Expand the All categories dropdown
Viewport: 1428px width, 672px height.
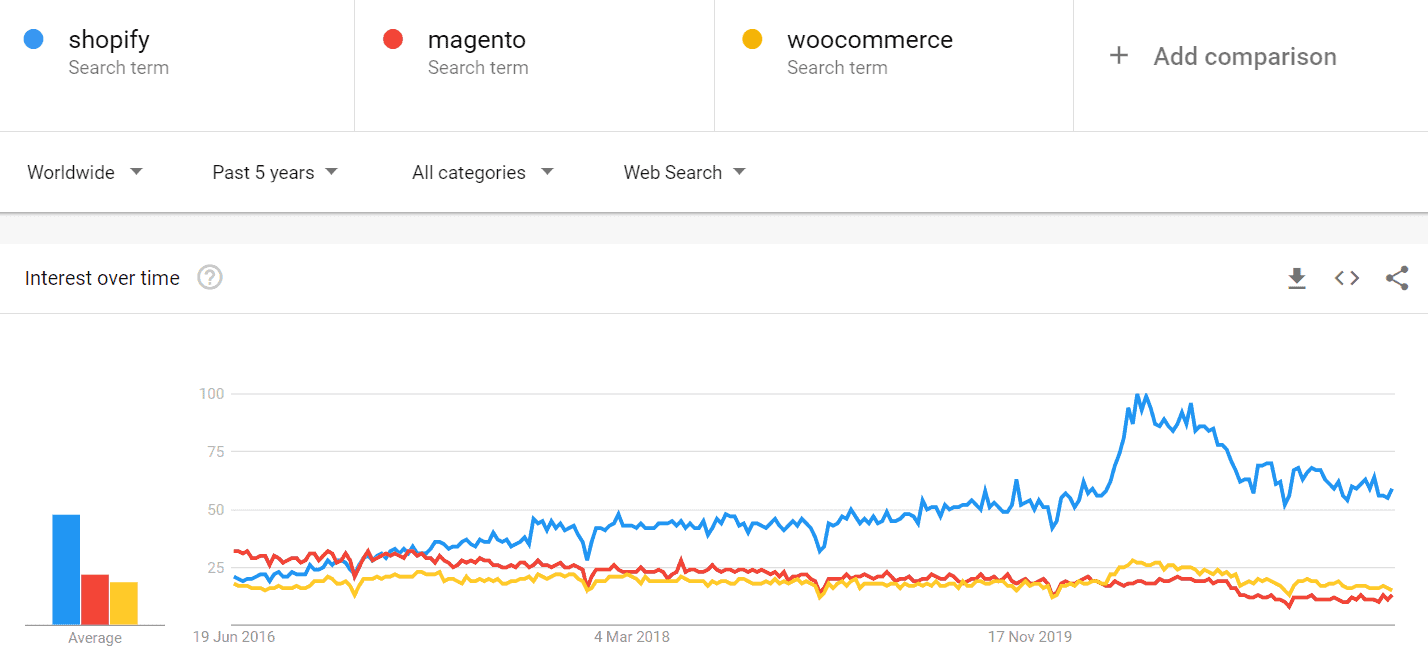[x=482, y=172]
